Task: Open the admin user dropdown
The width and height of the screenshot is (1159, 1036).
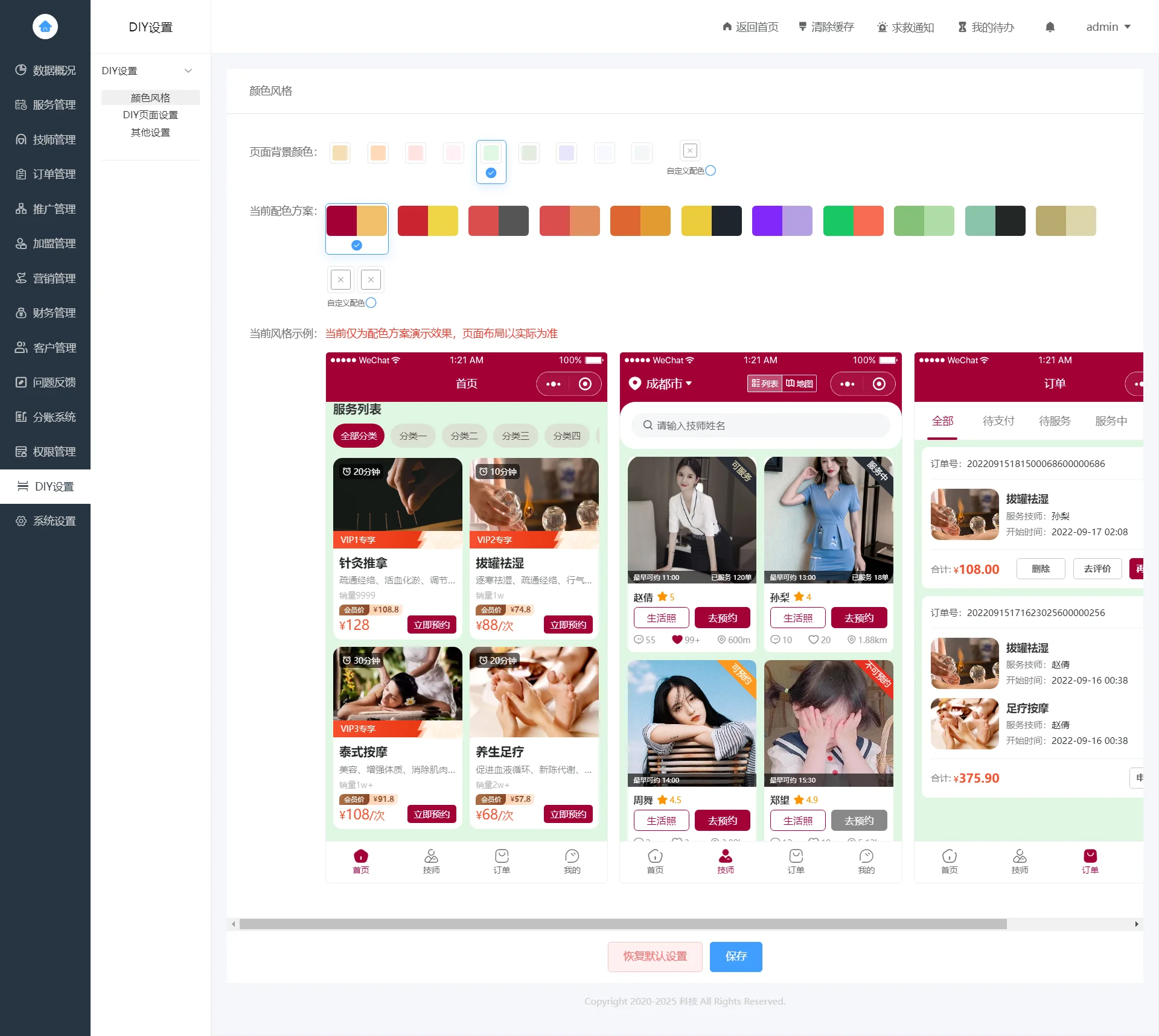Action: pos(1108,27)
